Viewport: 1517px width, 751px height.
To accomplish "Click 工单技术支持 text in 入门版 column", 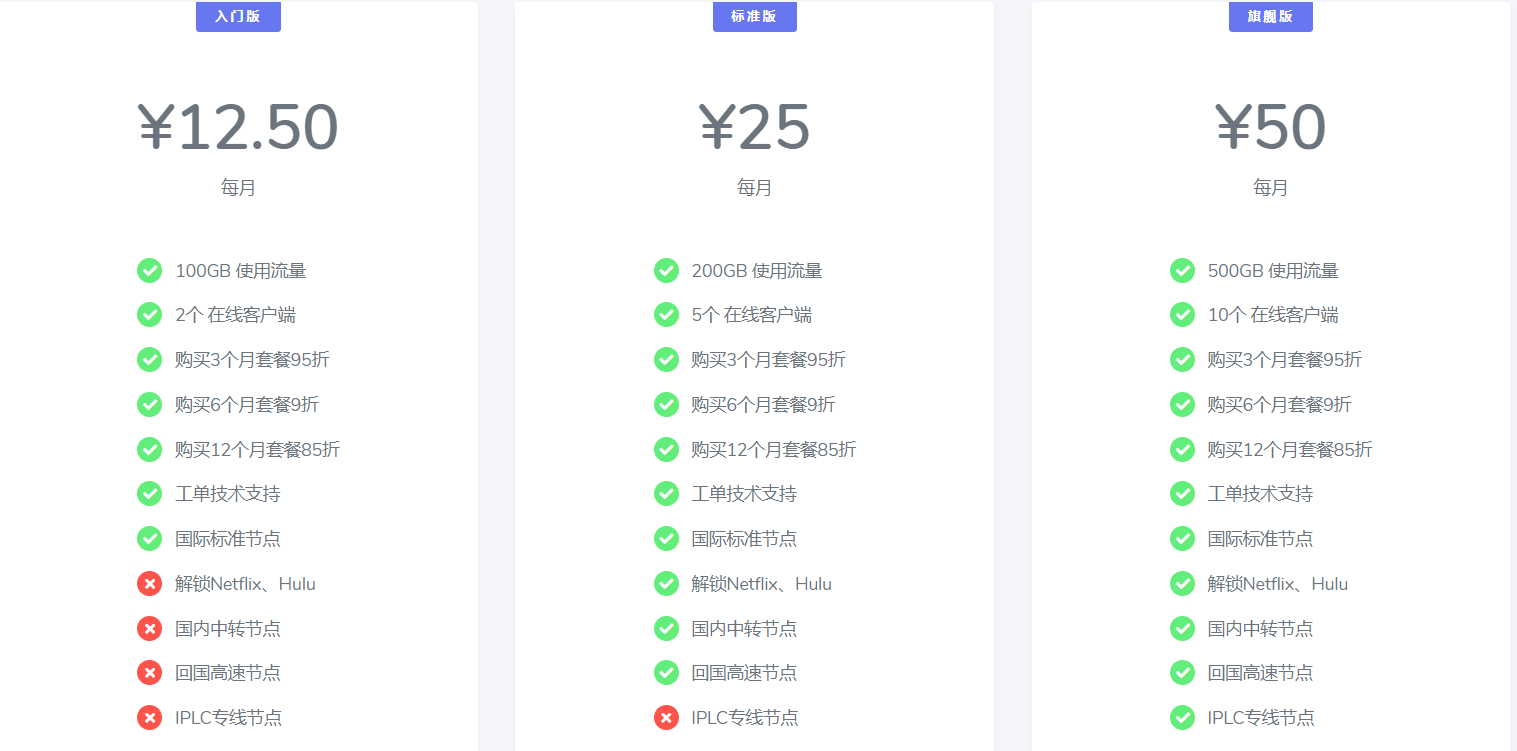I will coord(227,494).
